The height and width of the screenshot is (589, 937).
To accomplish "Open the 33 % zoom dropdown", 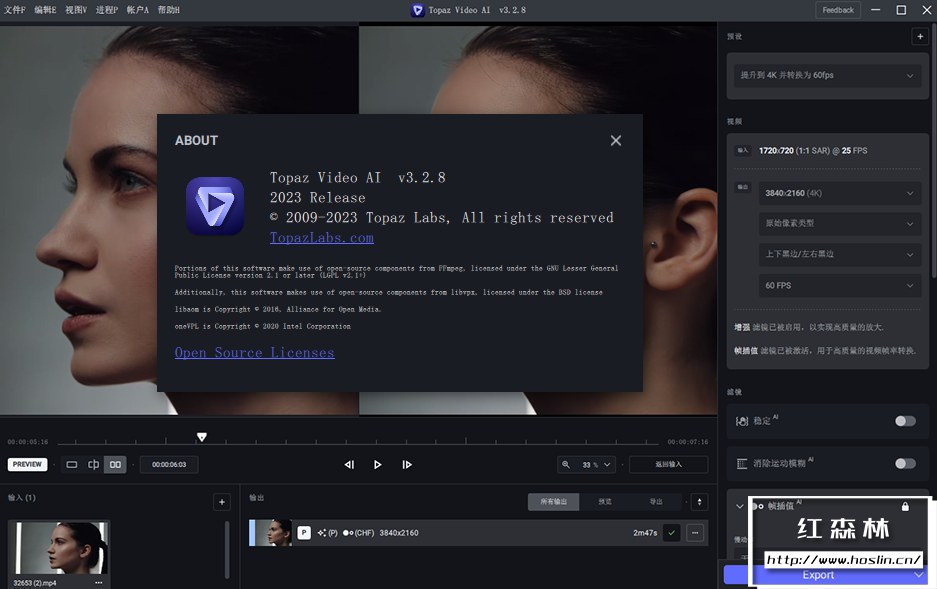I will [x=596, y=464].
